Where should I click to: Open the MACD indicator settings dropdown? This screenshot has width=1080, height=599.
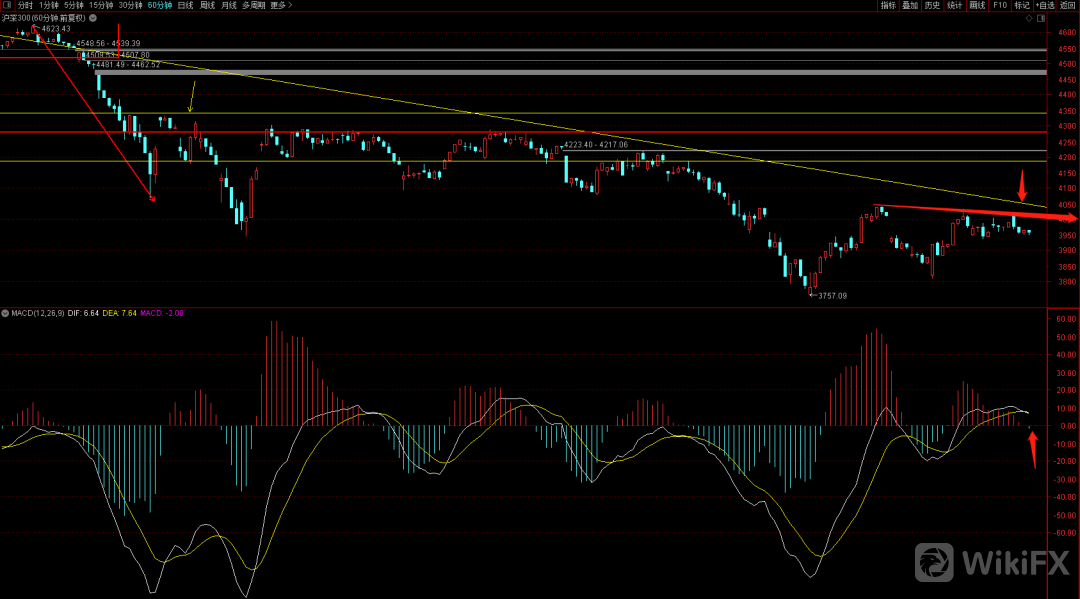(5, 313)
